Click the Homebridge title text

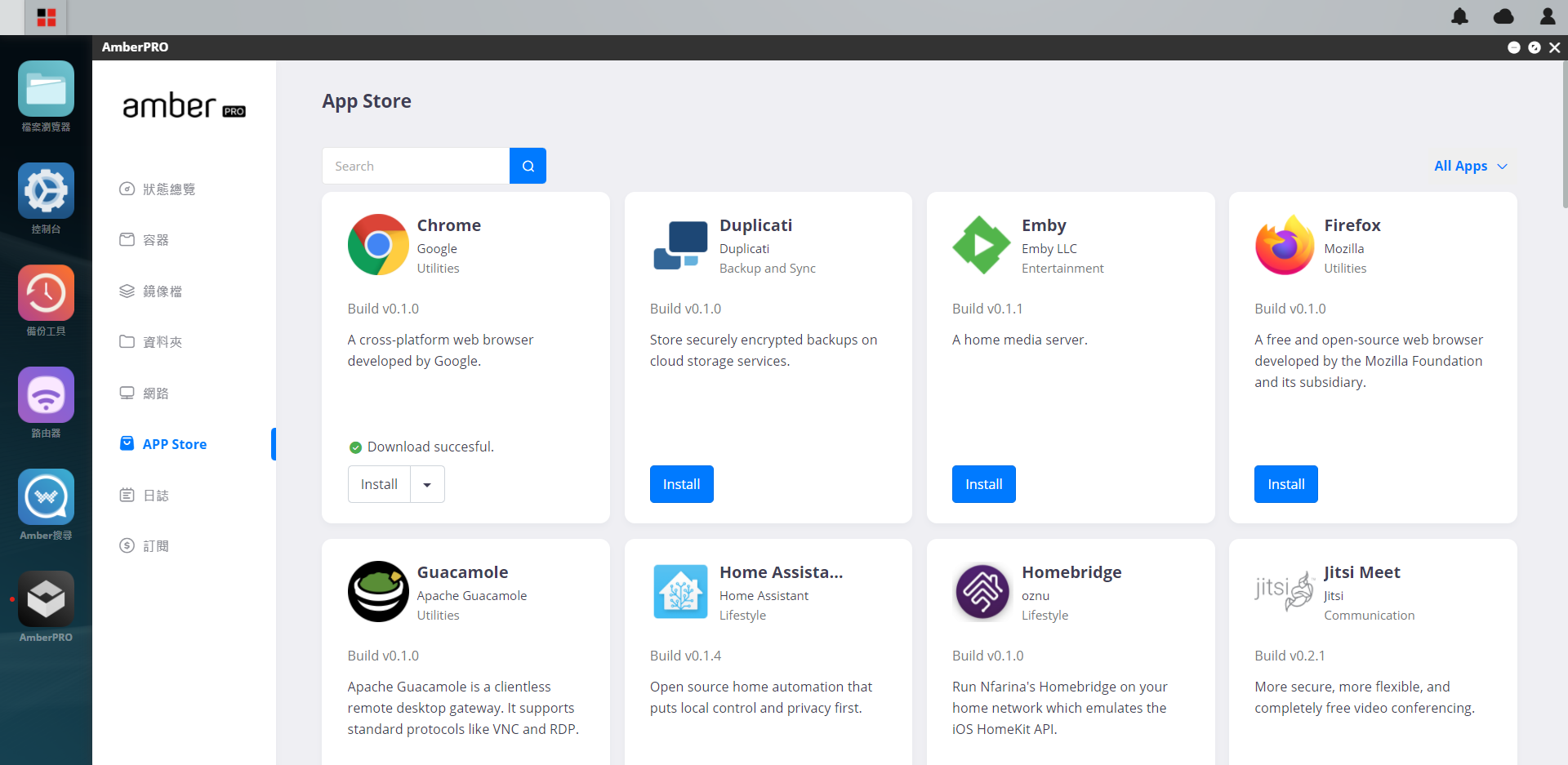(x=1071, y=572)
